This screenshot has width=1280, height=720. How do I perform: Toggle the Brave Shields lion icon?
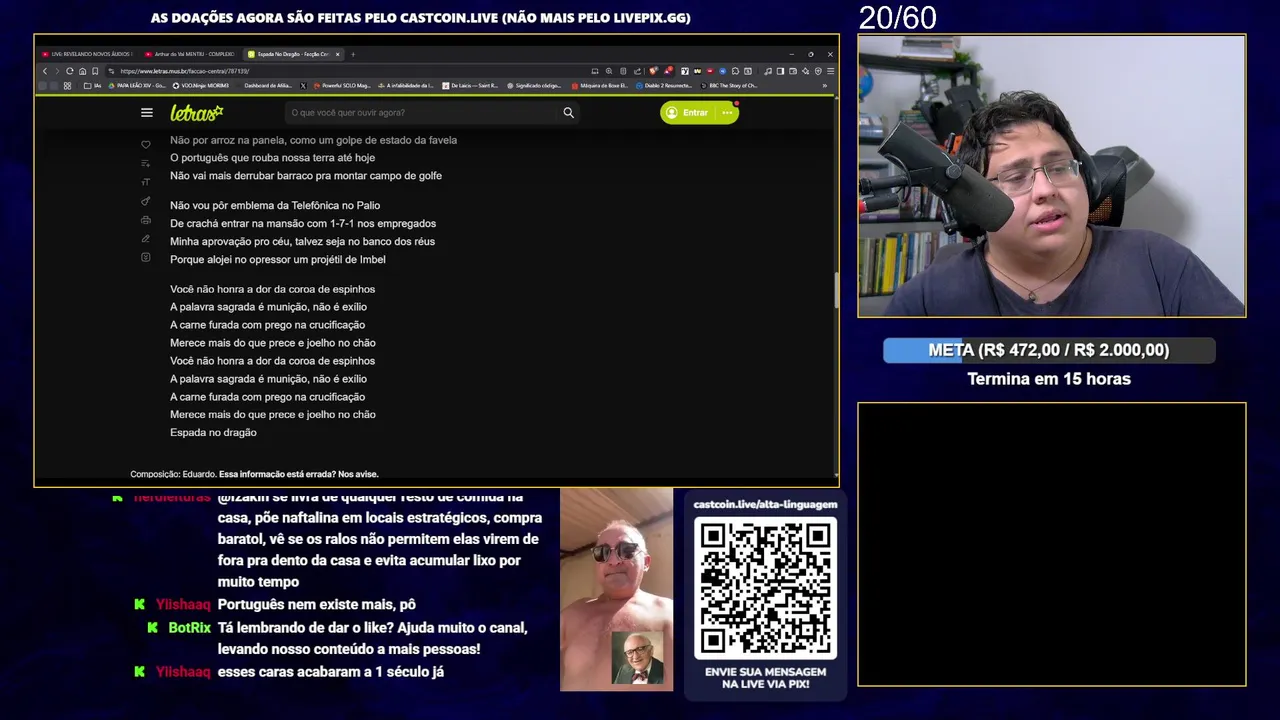tap(653, 71)
